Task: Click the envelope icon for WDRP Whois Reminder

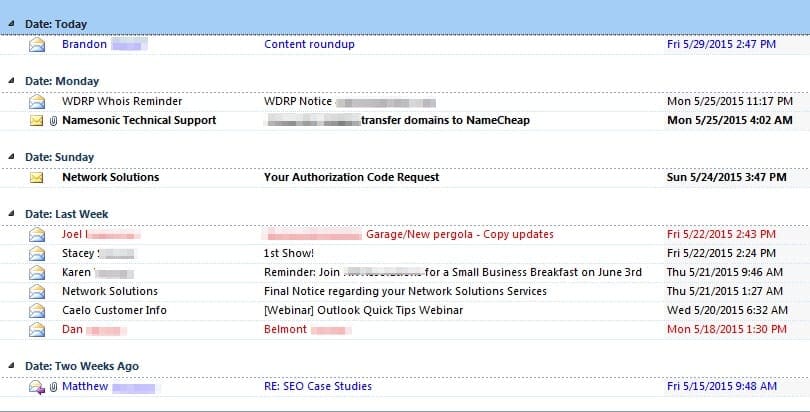Action: click(x=37, y=102)
